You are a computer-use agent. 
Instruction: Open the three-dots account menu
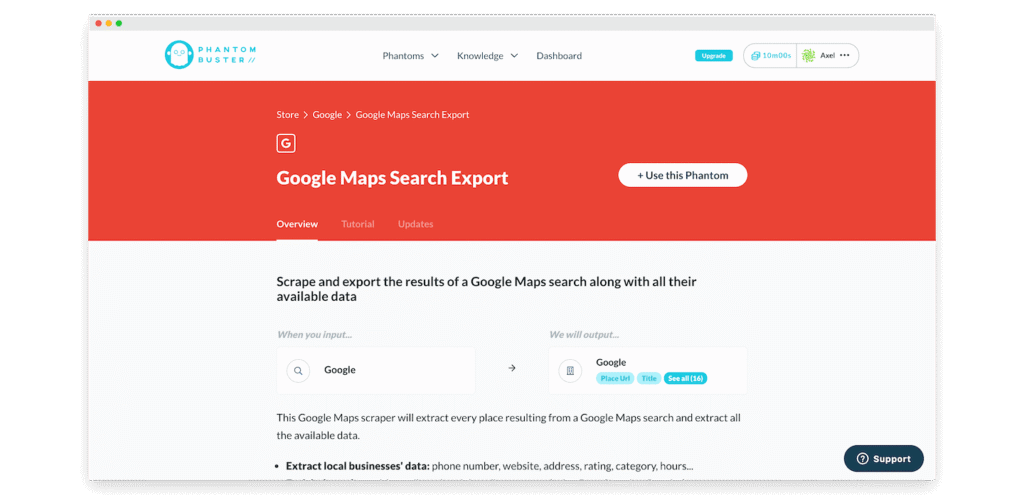point(844,56)
